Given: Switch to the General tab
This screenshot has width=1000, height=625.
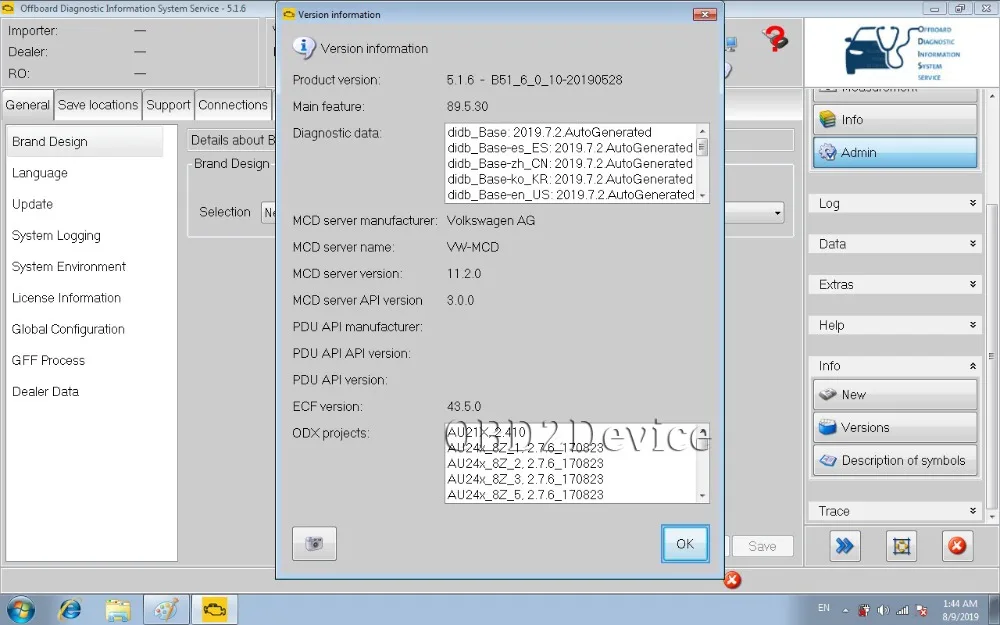Looking at the screenshot, I should point(27,105).
